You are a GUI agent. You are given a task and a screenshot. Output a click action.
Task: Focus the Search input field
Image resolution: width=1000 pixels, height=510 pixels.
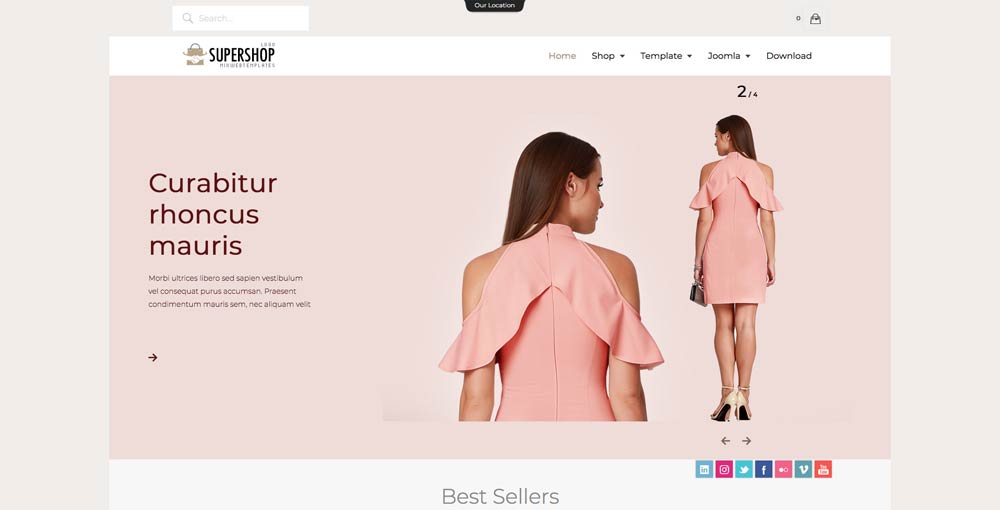pos(240,18)
